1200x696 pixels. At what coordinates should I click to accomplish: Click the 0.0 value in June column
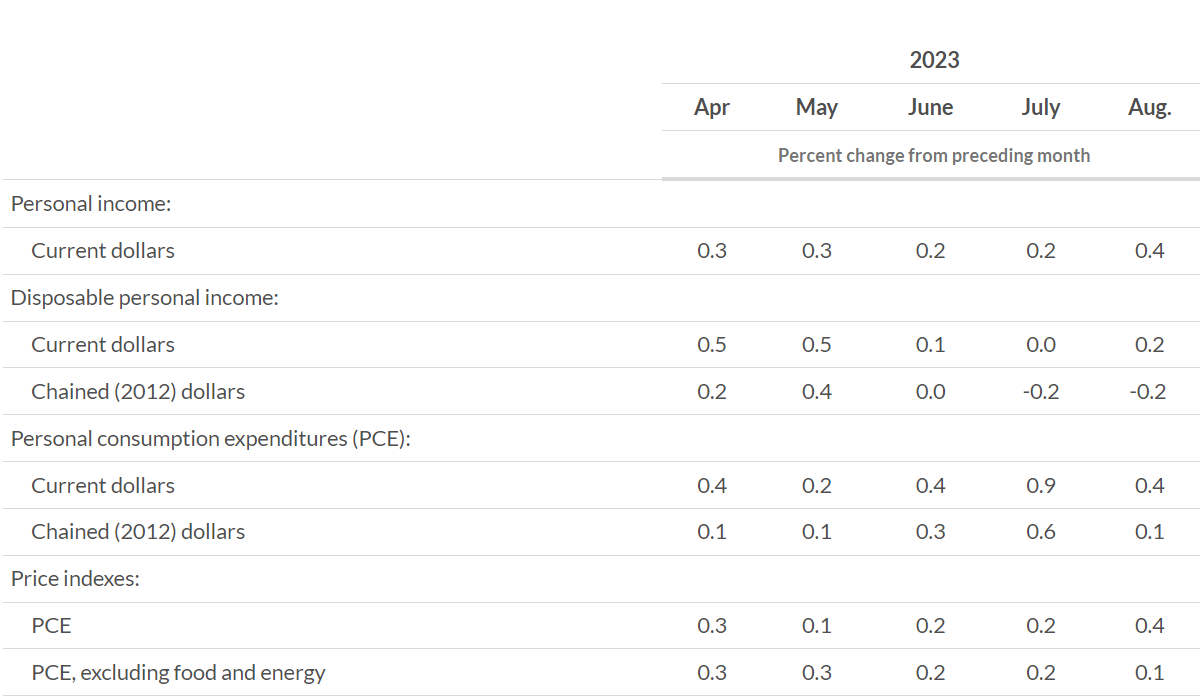coord(930,392)
